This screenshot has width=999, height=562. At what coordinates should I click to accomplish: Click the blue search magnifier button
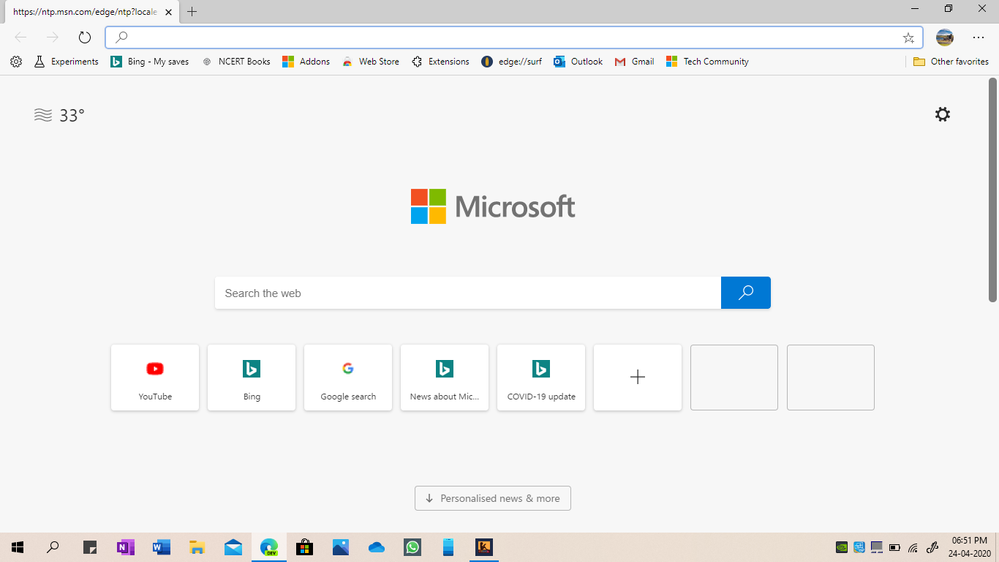click(745, 293)
